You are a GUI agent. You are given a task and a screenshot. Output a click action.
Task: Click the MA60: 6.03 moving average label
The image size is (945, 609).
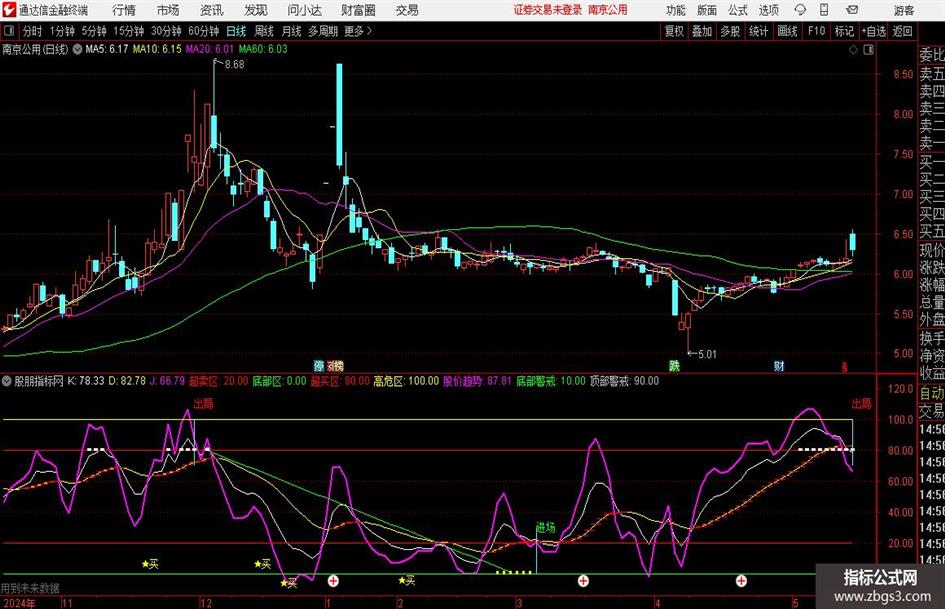pyautogui.click(x=263, y=49)
